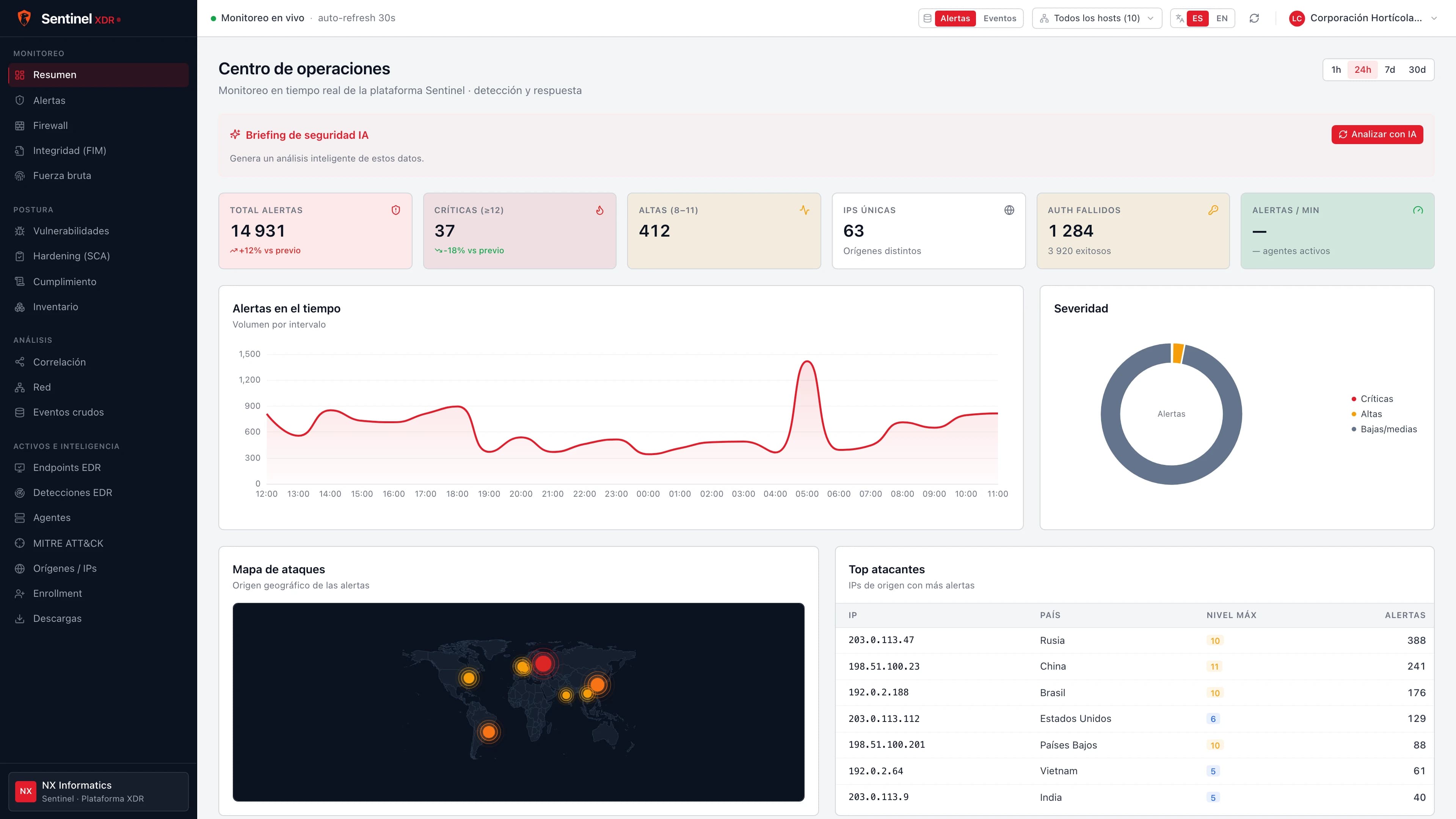Select the 24h time range
The image size is (1456, 819).
pyautogui.click(x=1362, y=69)
